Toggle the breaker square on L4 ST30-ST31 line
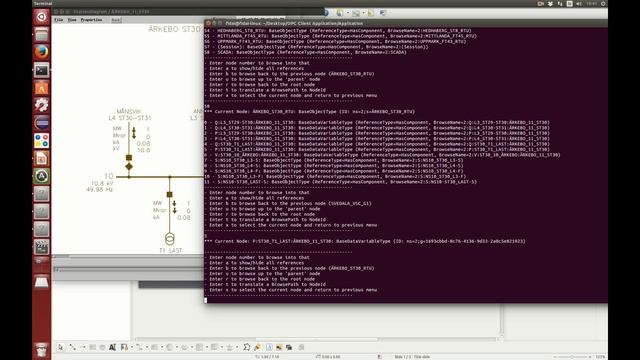This screenshot has width=640, height=360. tap(129, 158)
